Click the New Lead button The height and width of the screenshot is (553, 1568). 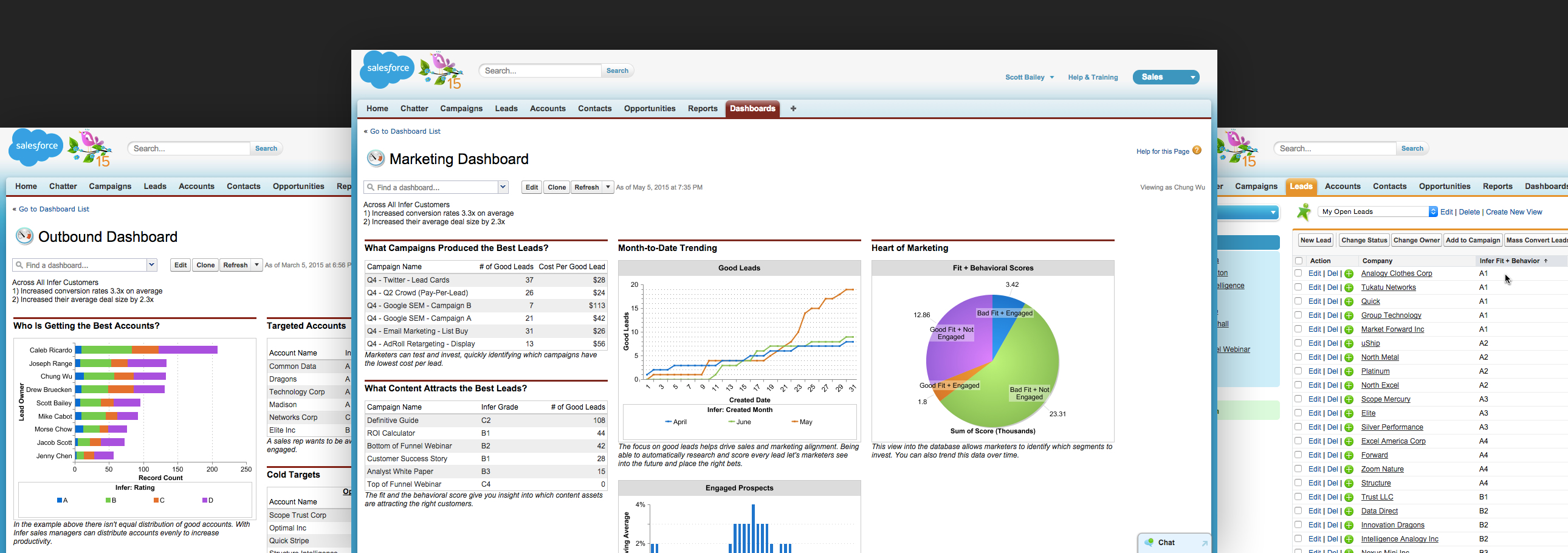coord(1315,240)
